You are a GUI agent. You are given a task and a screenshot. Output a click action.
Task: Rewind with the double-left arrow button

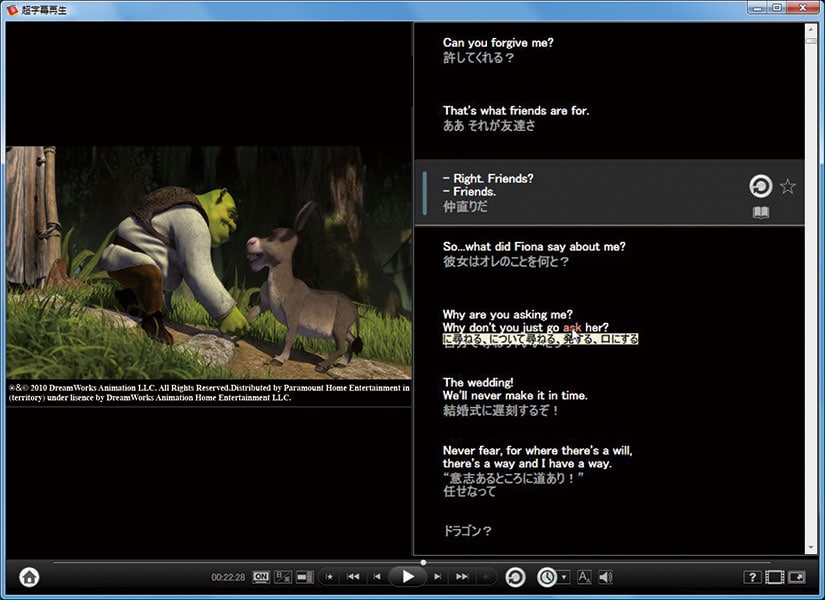coord(353,577)
